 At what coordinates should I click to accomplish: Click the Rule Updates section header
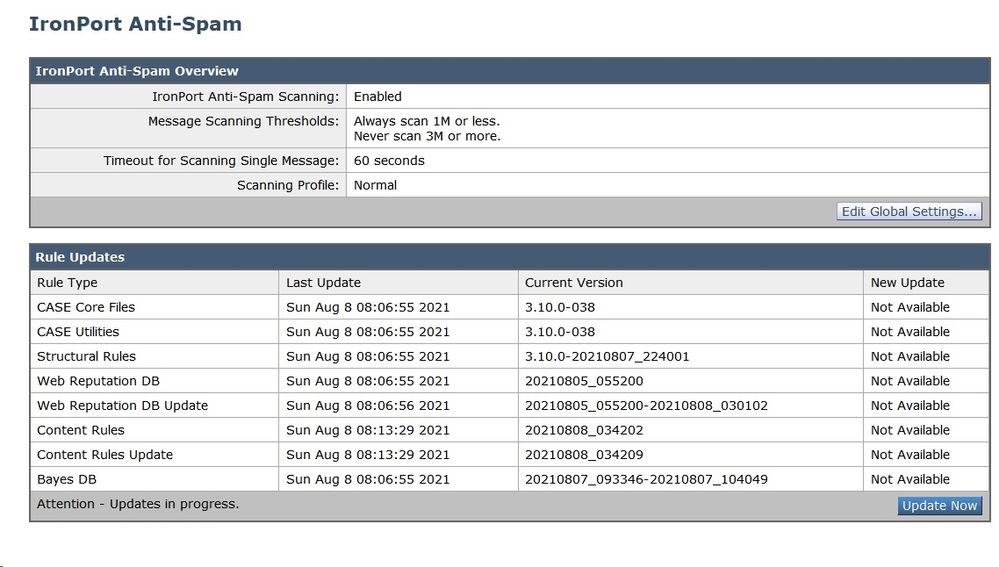[x=80, y=257]
